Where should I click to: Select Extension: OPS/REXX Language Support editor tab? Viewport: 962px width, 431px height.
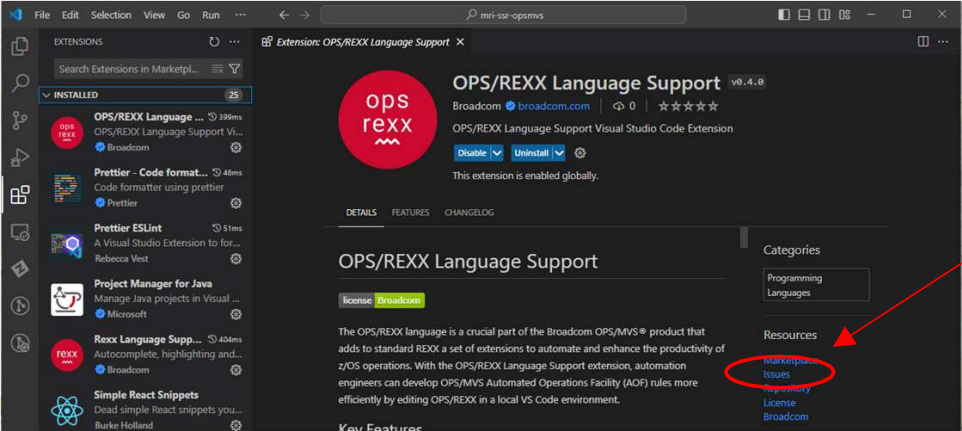(x=363, y=42)
